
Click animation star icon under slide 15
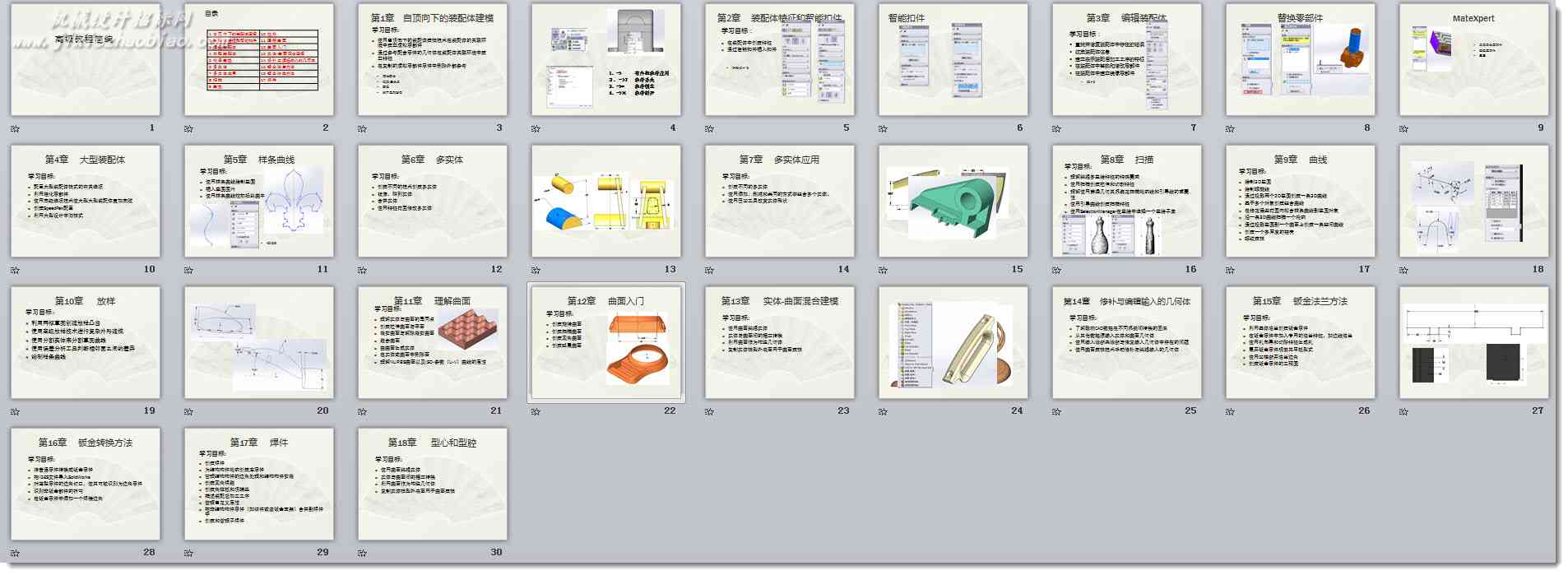click(x=883, y=271)
